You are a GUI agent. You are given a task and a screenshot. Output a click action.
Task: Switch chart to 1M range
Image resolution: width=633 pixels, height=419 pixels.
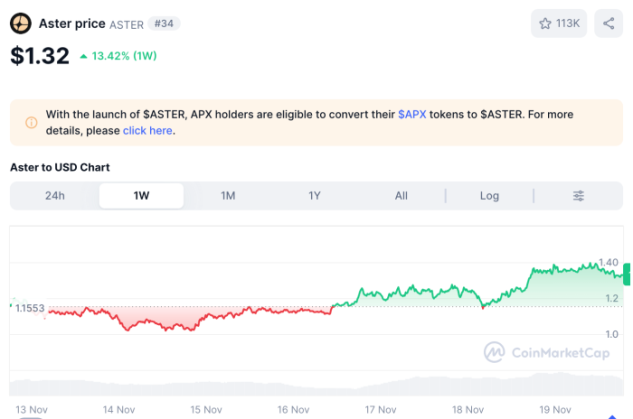[x=228, y=196]
